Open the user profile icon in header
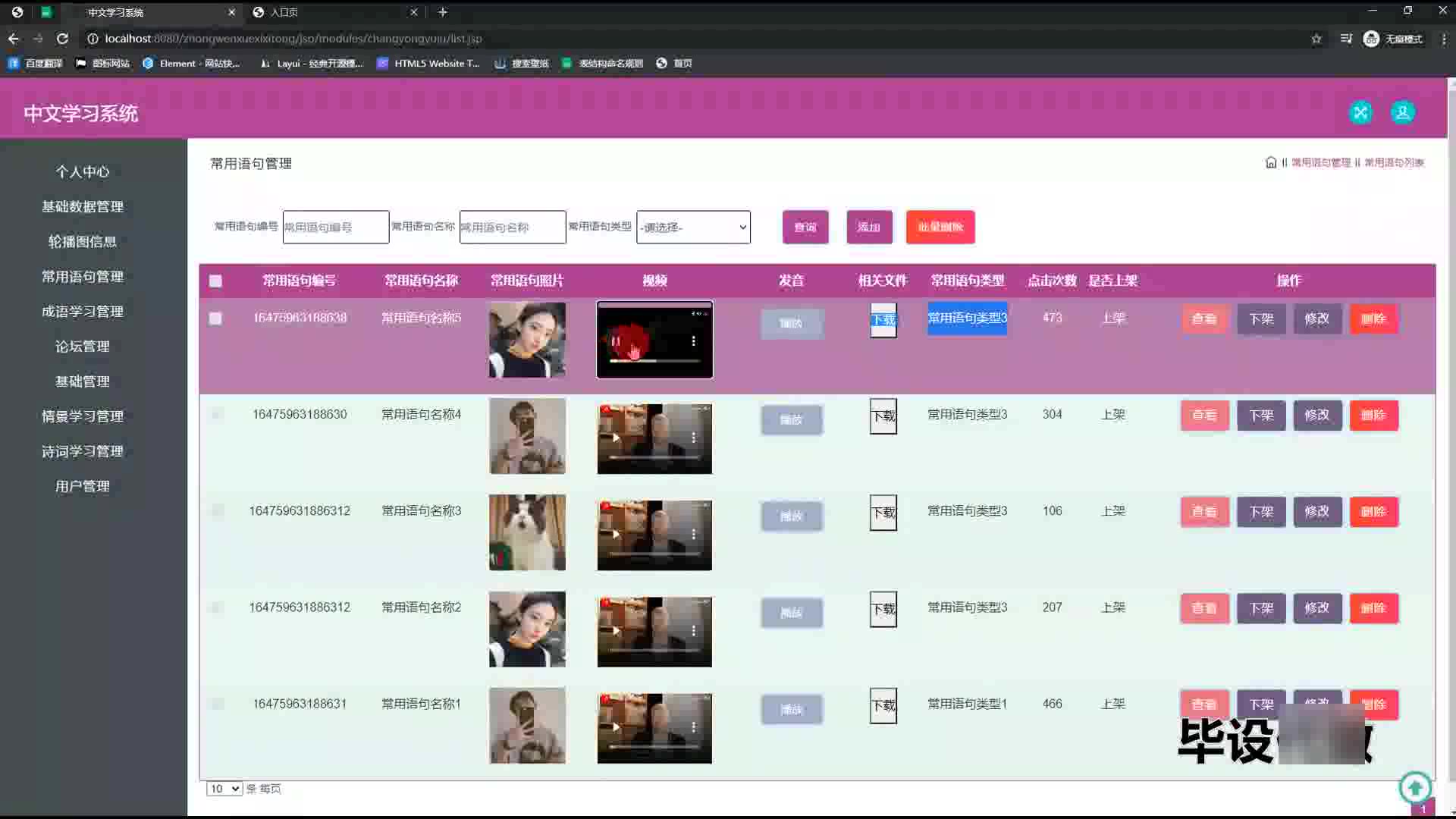The image size is (1456, 819). [1402, 113]
